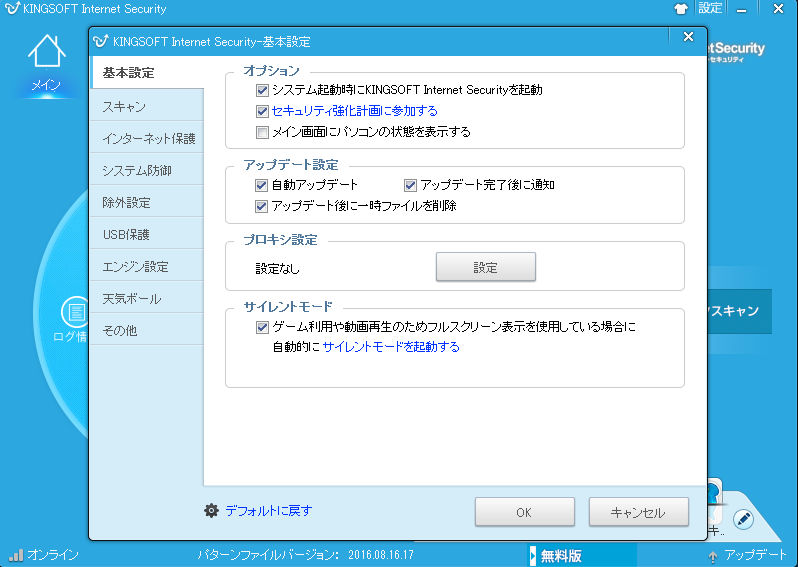
Task: Open the スキャン settings tab
Action: pos(147,106)
